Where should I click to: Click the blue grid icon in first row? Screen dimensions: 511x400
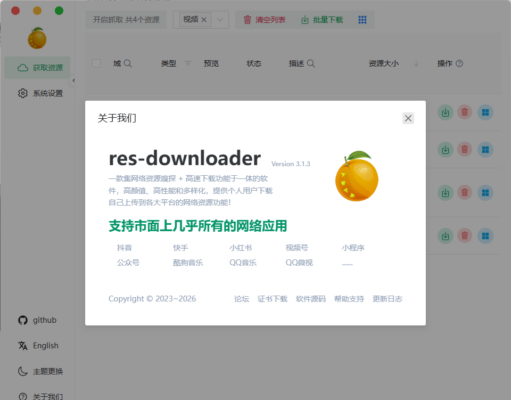coord(485,113)
